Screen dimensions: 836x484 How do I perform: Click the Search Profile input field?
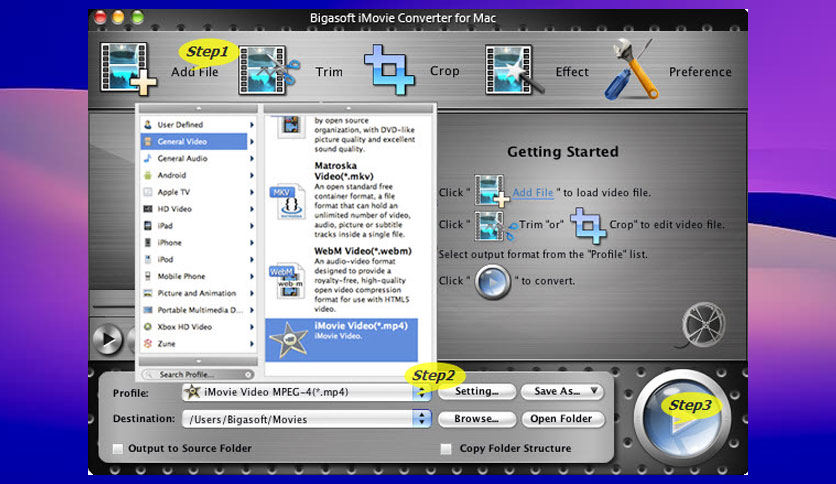[197, 374]
